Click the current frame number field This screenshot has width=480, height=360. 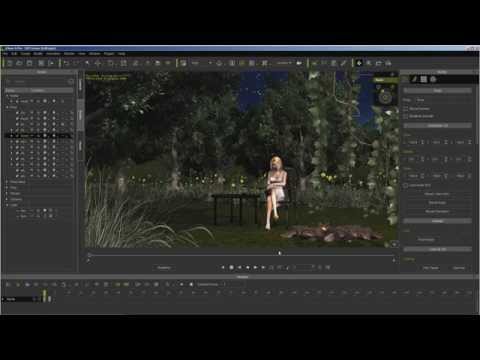(x=303, y=267)
